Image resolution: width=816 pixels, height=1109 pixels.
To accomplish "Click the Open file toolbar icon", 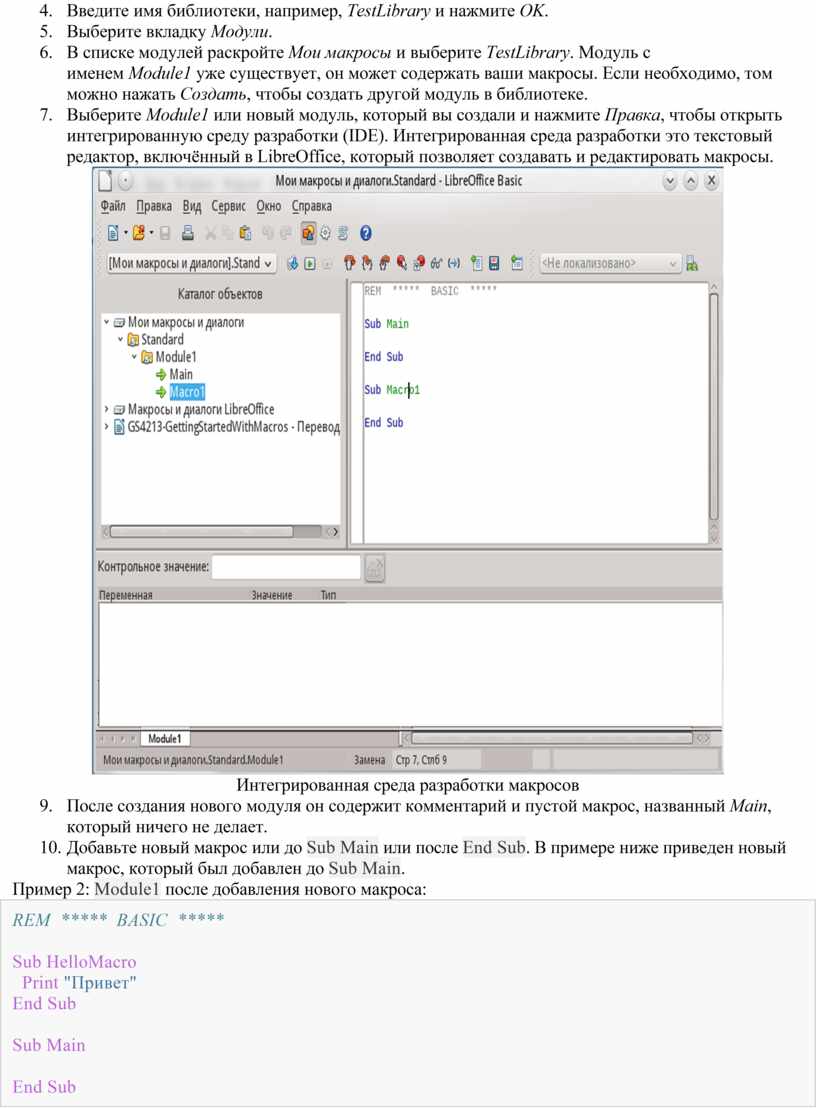I will click(x=138, y=233).
